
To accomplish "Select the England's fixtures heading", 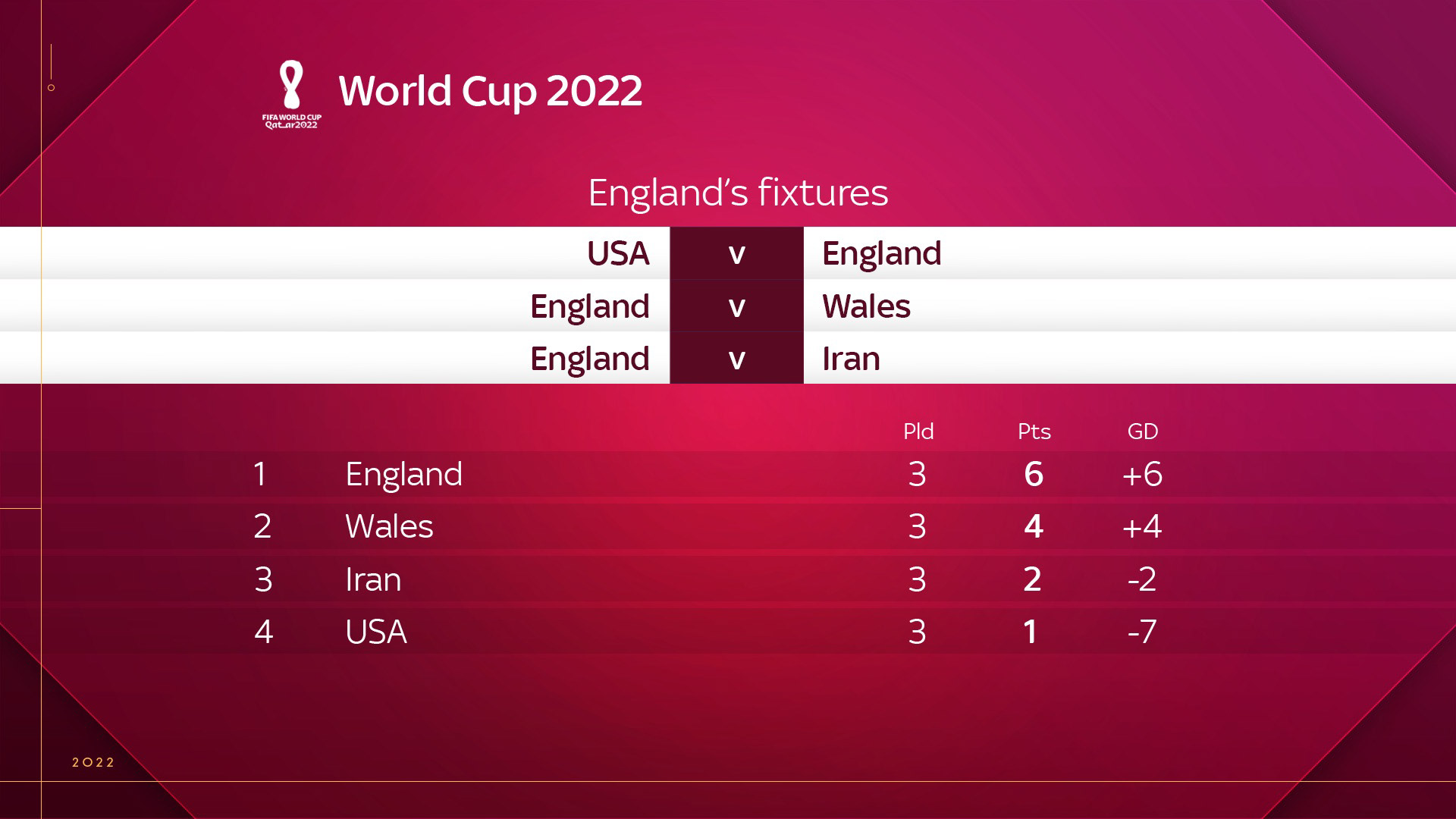I will tap(737, 193).
